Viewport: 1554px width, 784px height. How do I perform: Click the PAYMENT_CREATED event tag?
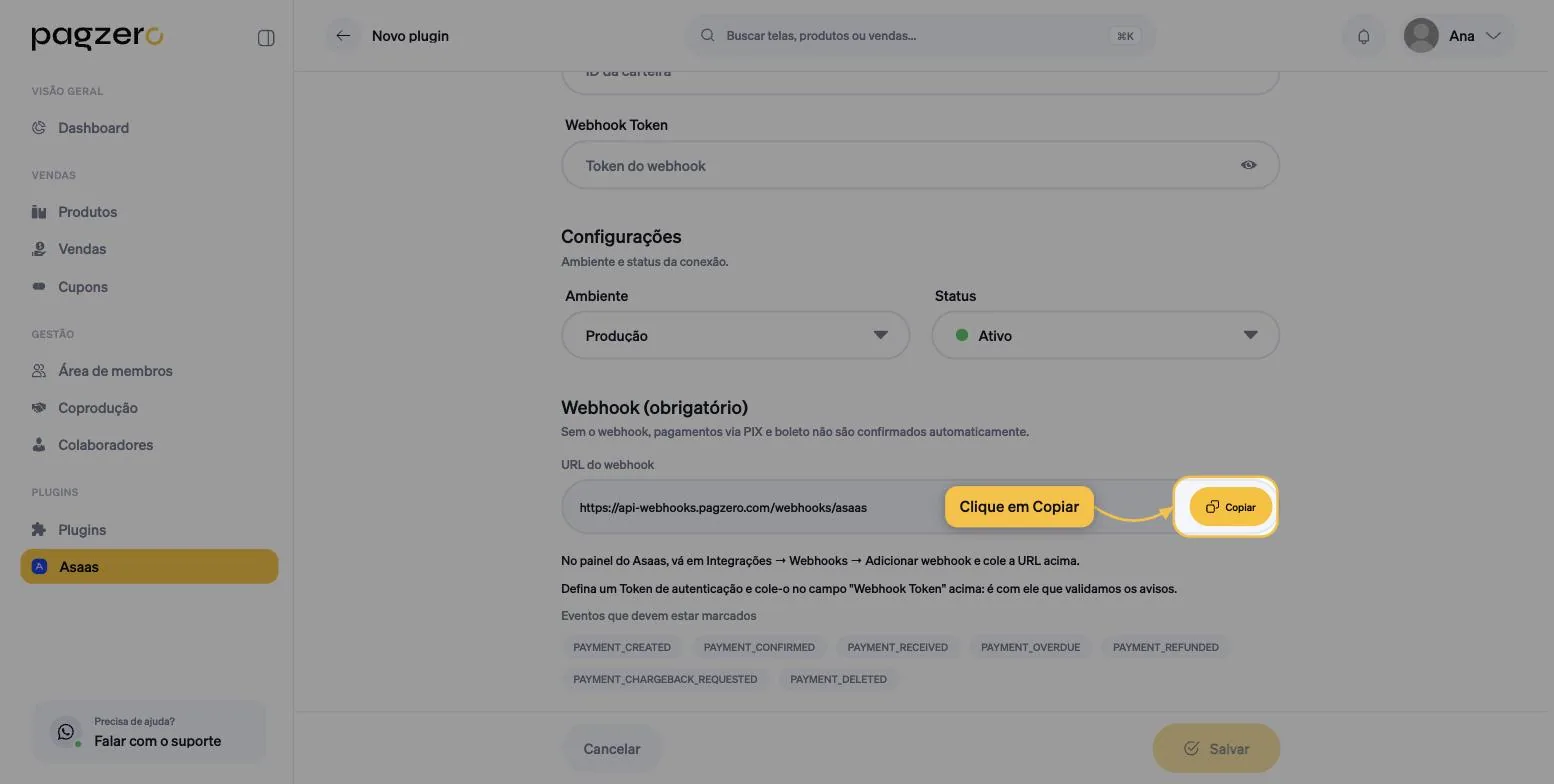pyautogui.click(x=622, y=648)
